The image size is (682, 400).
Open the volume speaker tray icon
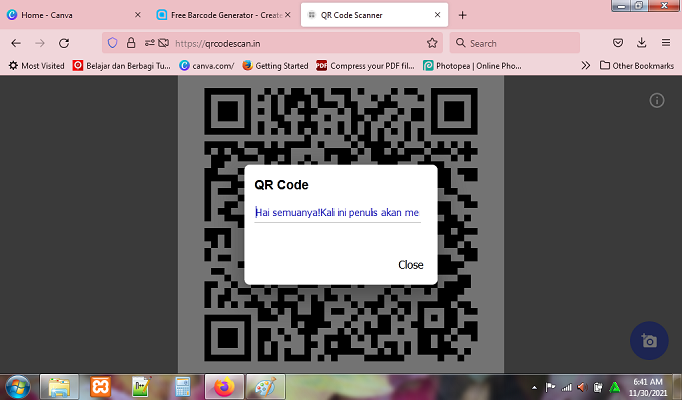click(x=582, y=387)
